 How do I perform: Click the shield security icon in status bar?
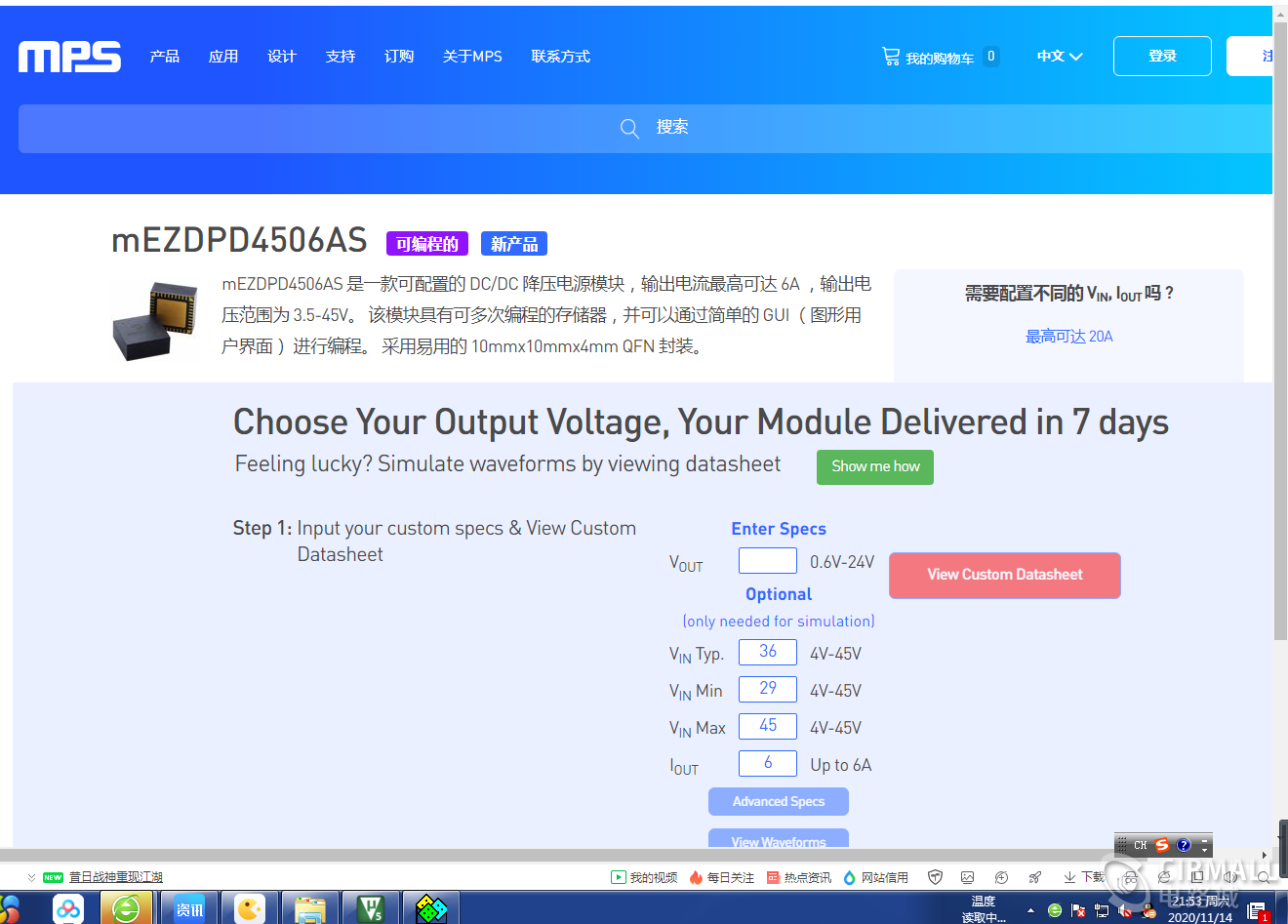(935, 877)
